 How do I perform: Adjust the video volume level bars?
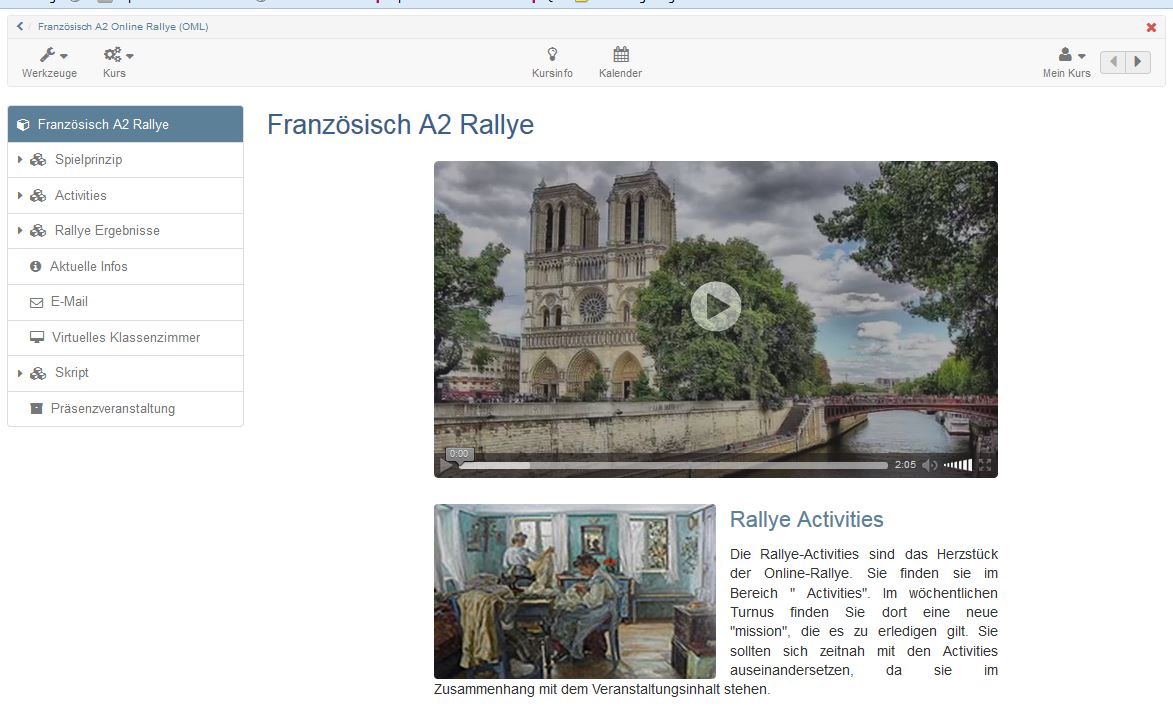(958, 464)
